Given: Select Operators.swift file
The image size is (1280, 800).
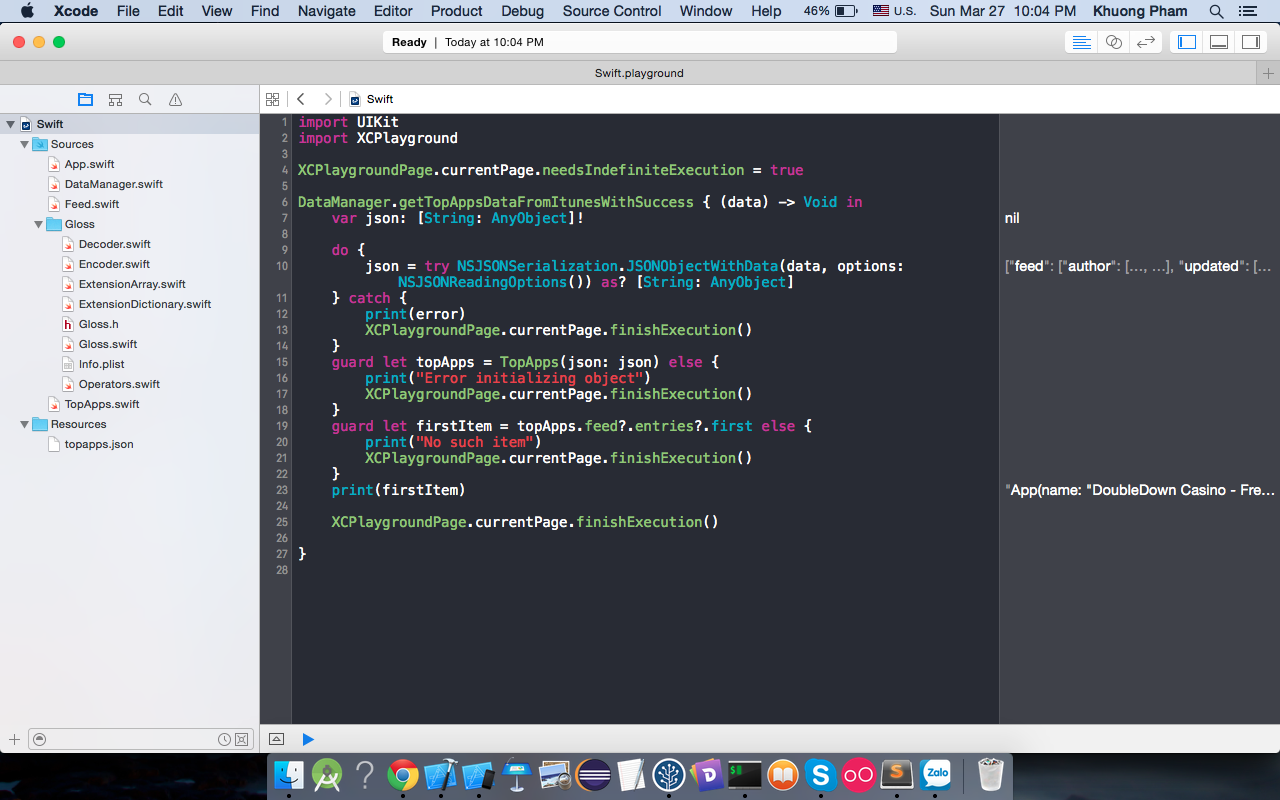Looking at the screenshot, I should pyautogui.click(x=119, y=384).
